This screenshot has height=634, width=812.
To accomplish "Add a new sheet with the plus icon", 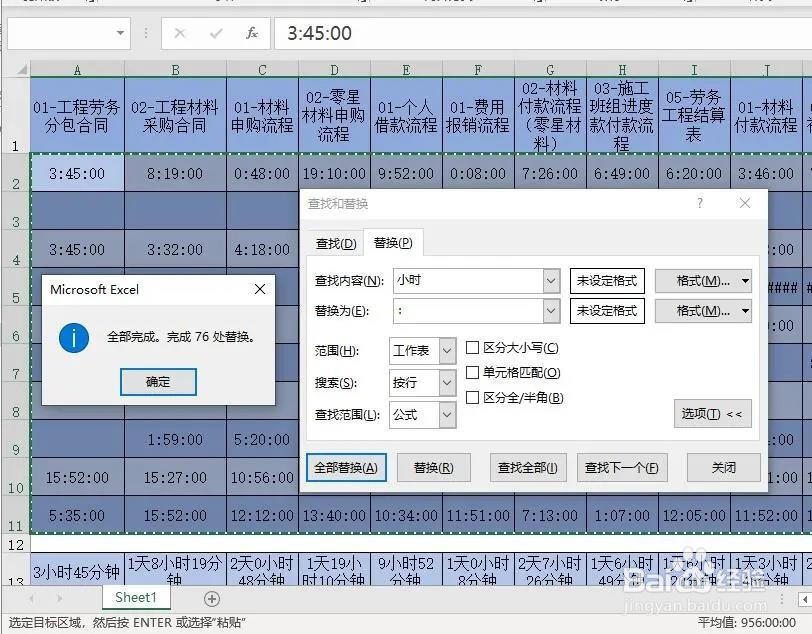I will [212, 599].
